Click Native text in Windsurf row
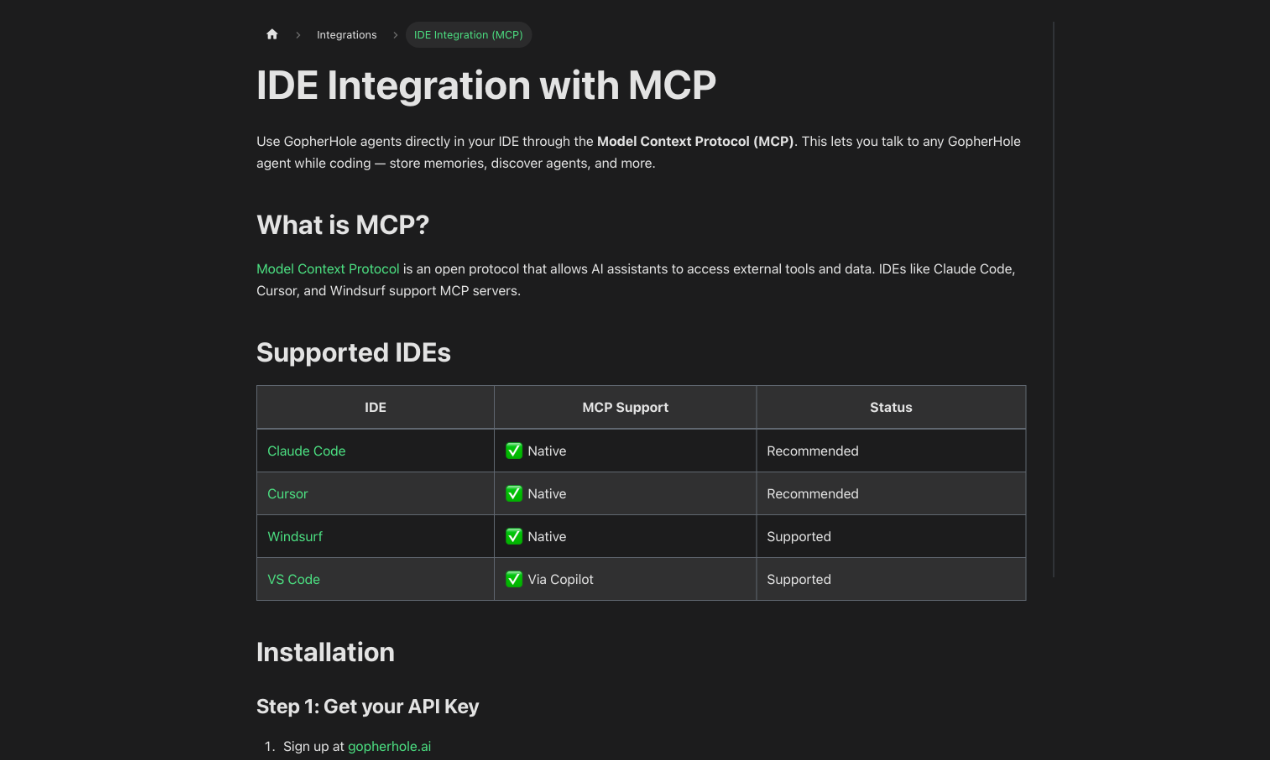Viewport: 1270px width, 760px height. (x=547, y=537)
